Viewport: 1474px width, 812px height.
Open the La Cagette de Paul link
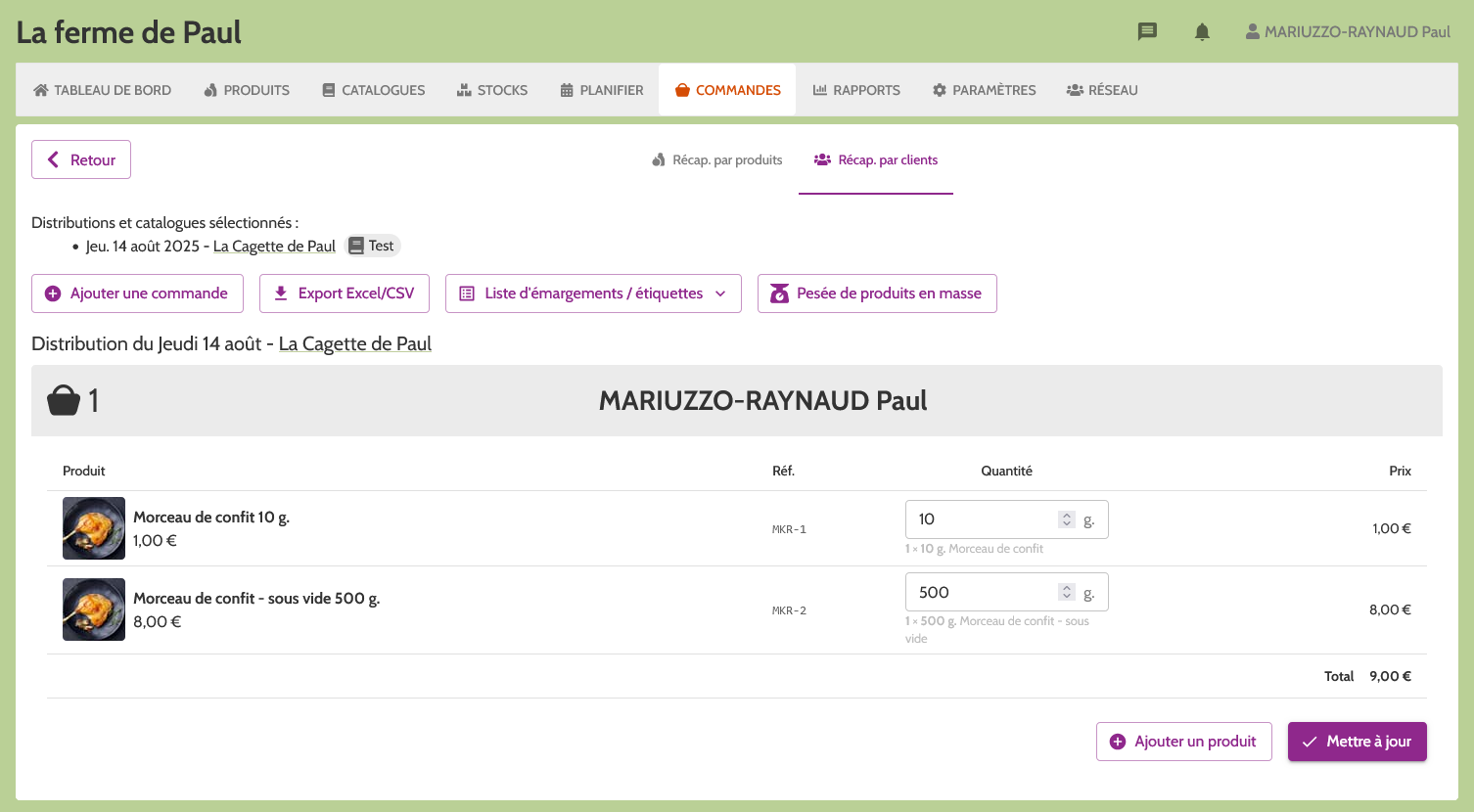coord(274,246)
